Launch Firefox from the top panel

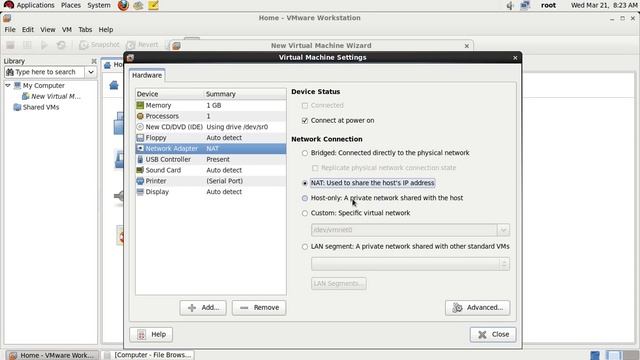123,5
